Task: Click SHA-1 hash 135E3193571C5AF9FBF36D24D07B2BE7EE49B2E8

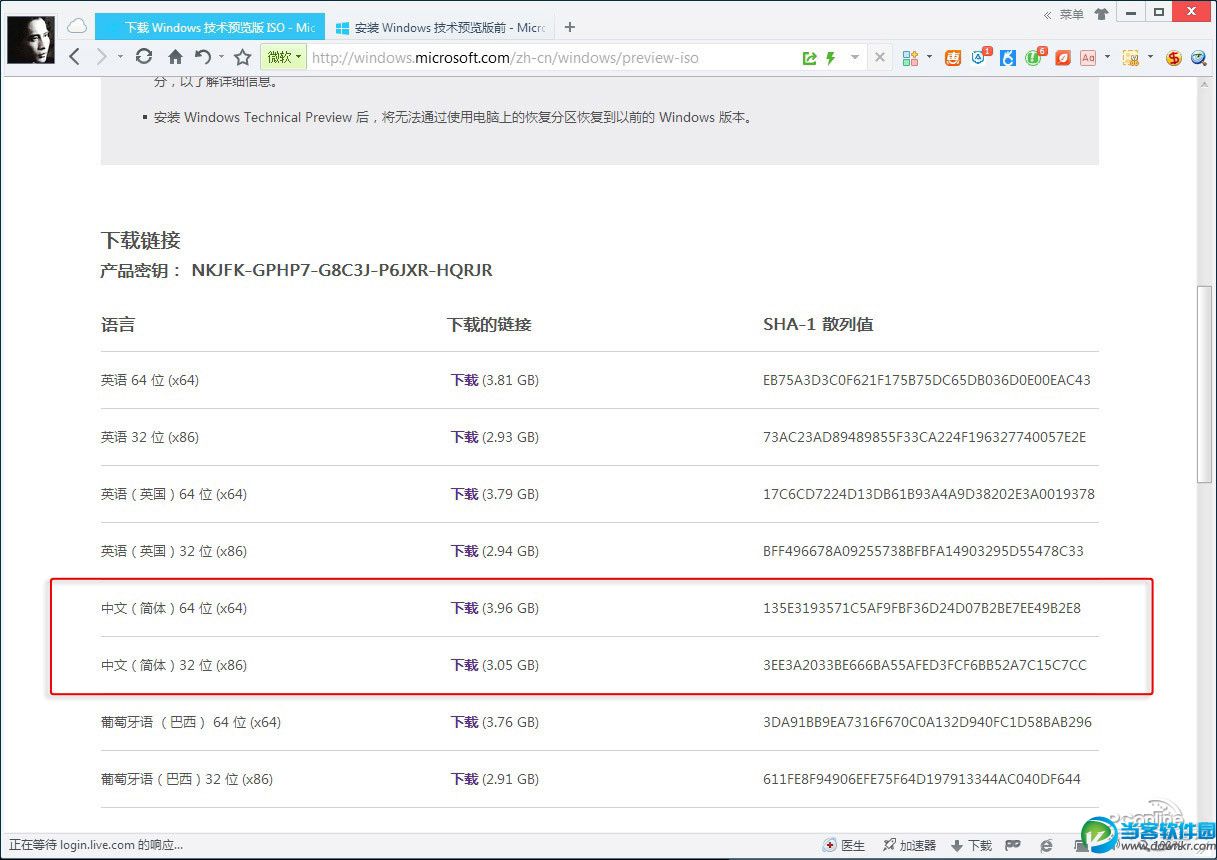Action: coord(922,608)
